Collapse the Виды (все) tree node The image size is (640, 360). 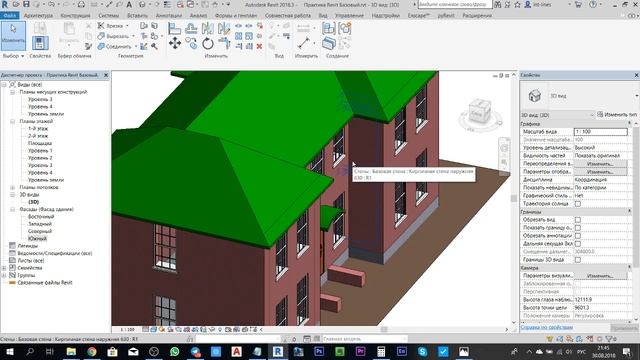point(4,84)
